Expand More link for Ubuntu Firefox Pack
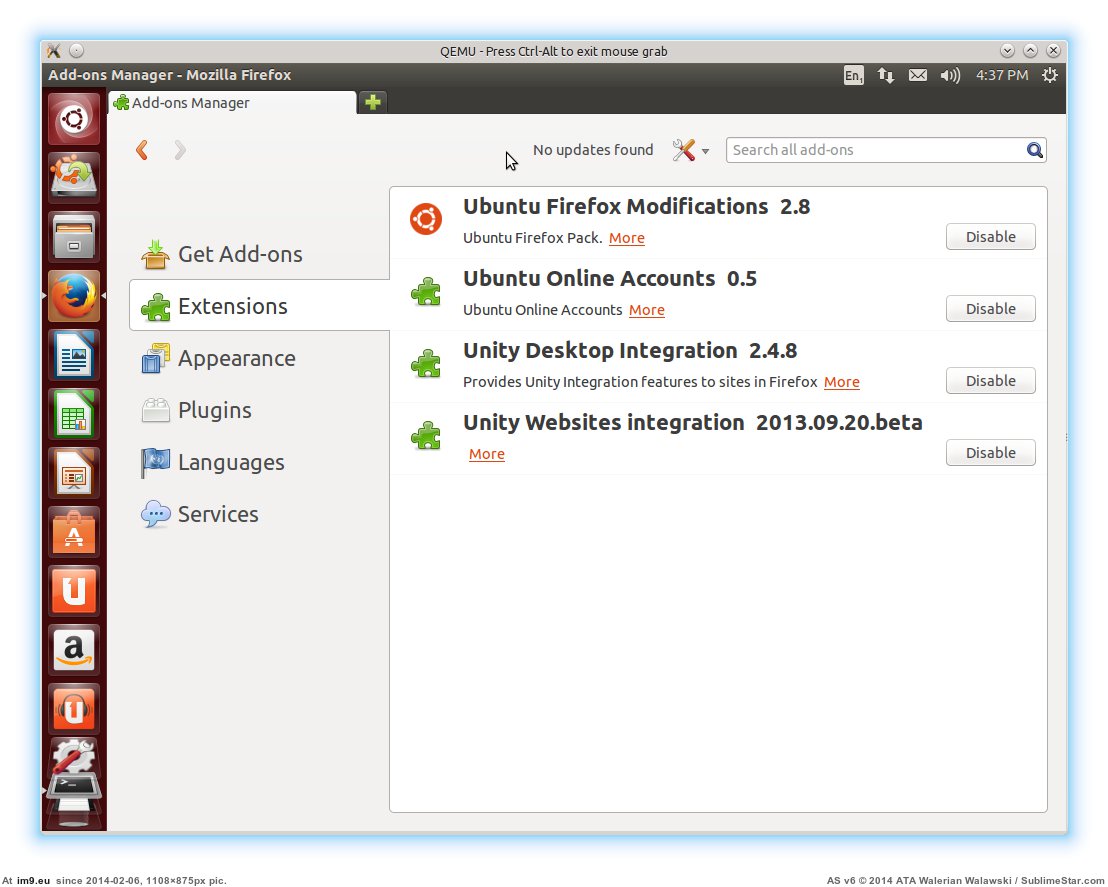This screenshot has height=887, width=1108. coord(627,238)
